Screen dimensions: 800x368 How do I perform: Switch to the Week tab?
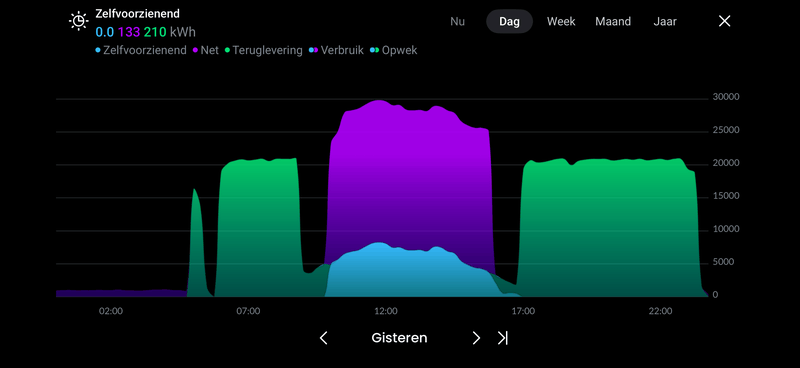click(x=561, y=21)
